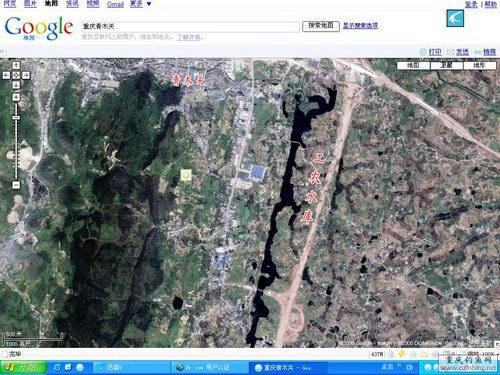Screen dimensions: 500x375
Task: Click the center reset-view pan button
Action: pyautogui.click(x=16, y=75)
